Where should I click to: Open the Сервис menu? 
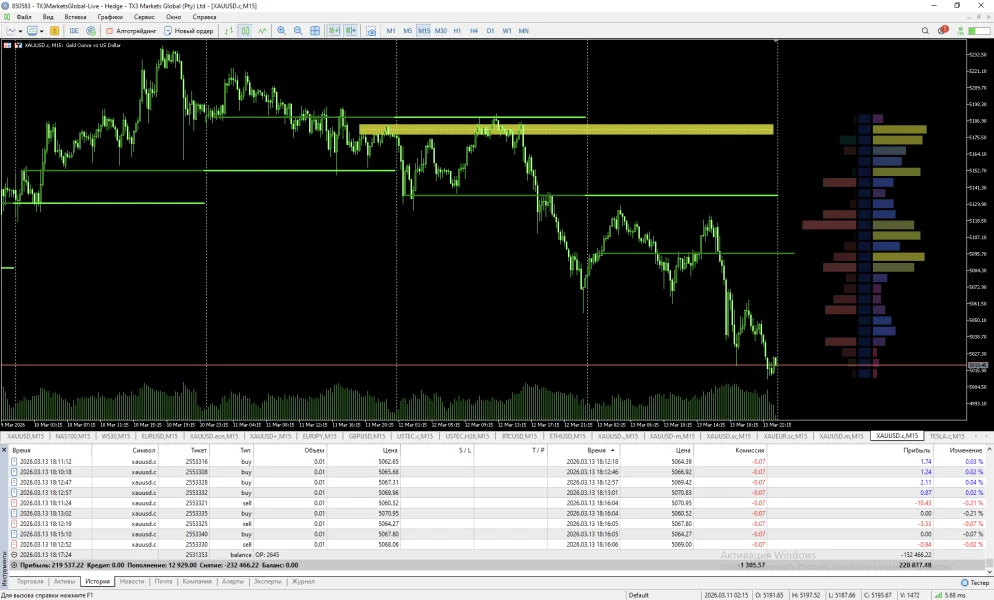(x=144, y=17)
